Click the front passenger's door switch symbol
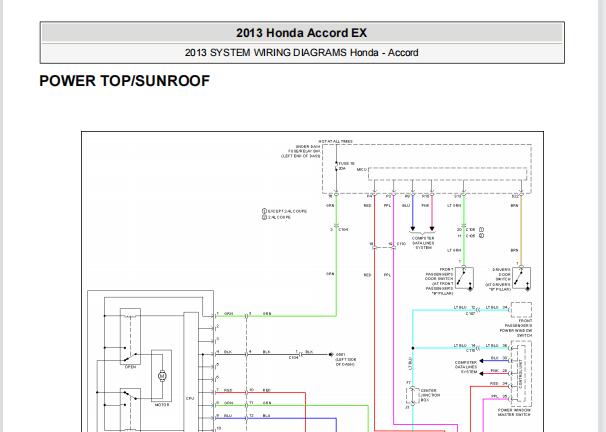Screen dimensions: 606x432 (465, 278)
